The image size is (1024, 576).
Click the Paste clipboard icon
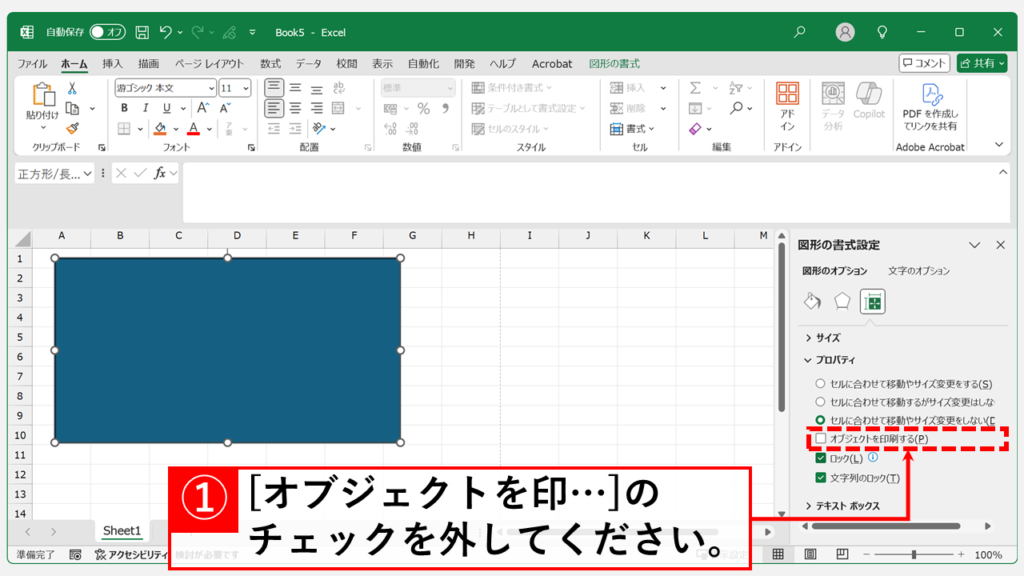pos(43,97)
